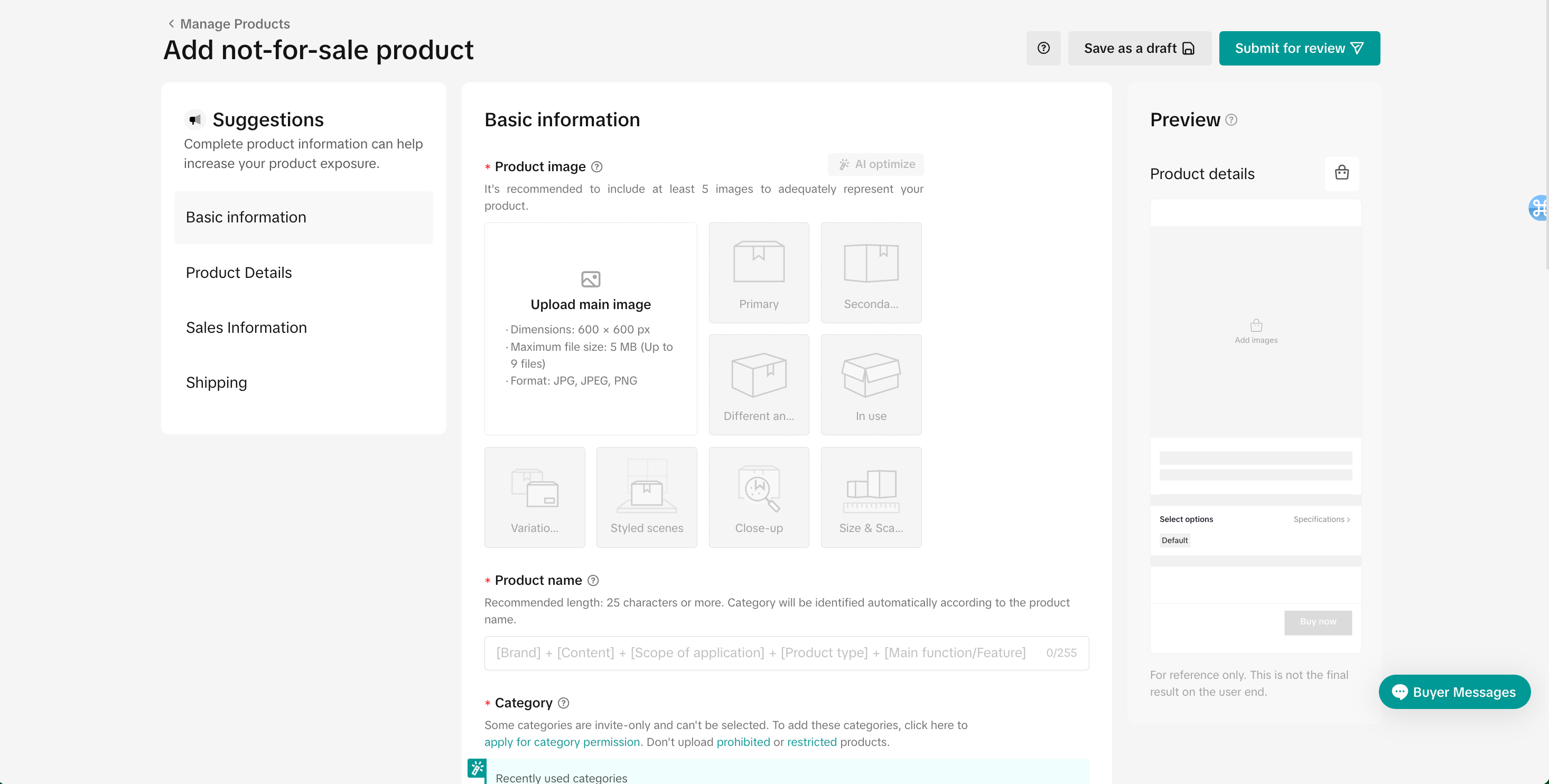Click Save as a draft
Image resolution: width=1549 pixels, height=784 pixels.
tap(1139, 48)
